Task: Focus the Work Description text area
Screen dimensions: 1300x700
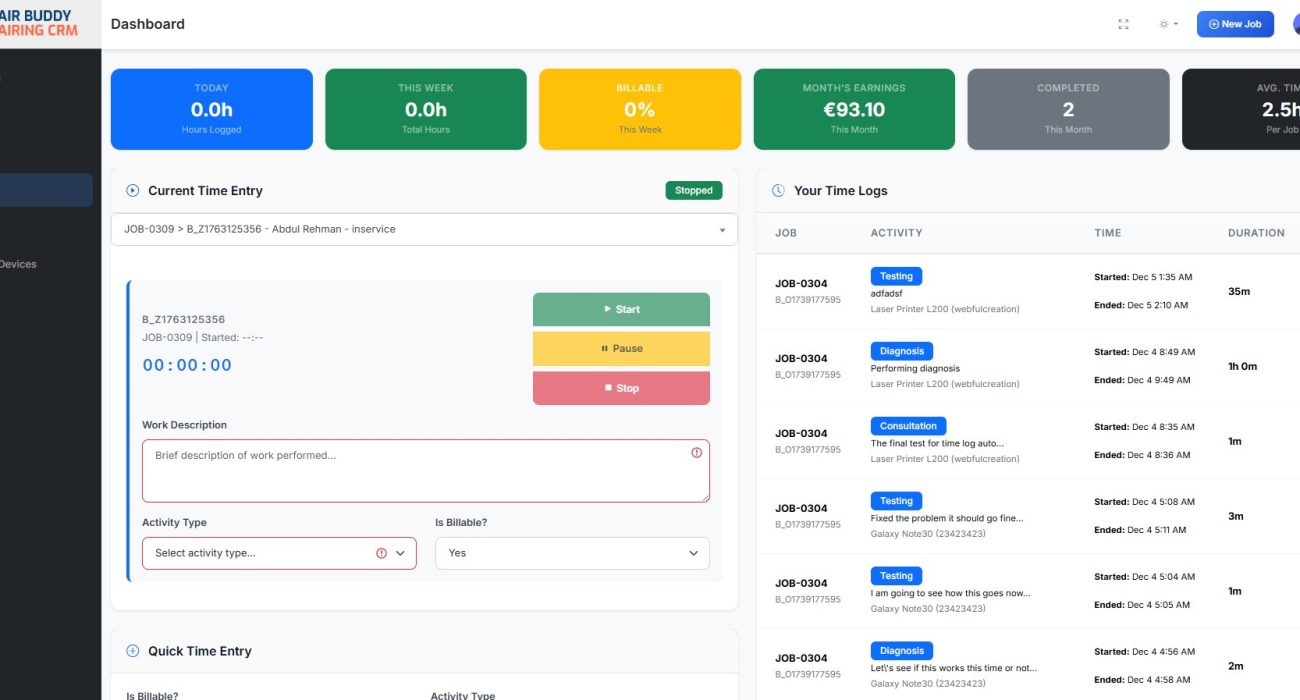Action: pos(426,470)
